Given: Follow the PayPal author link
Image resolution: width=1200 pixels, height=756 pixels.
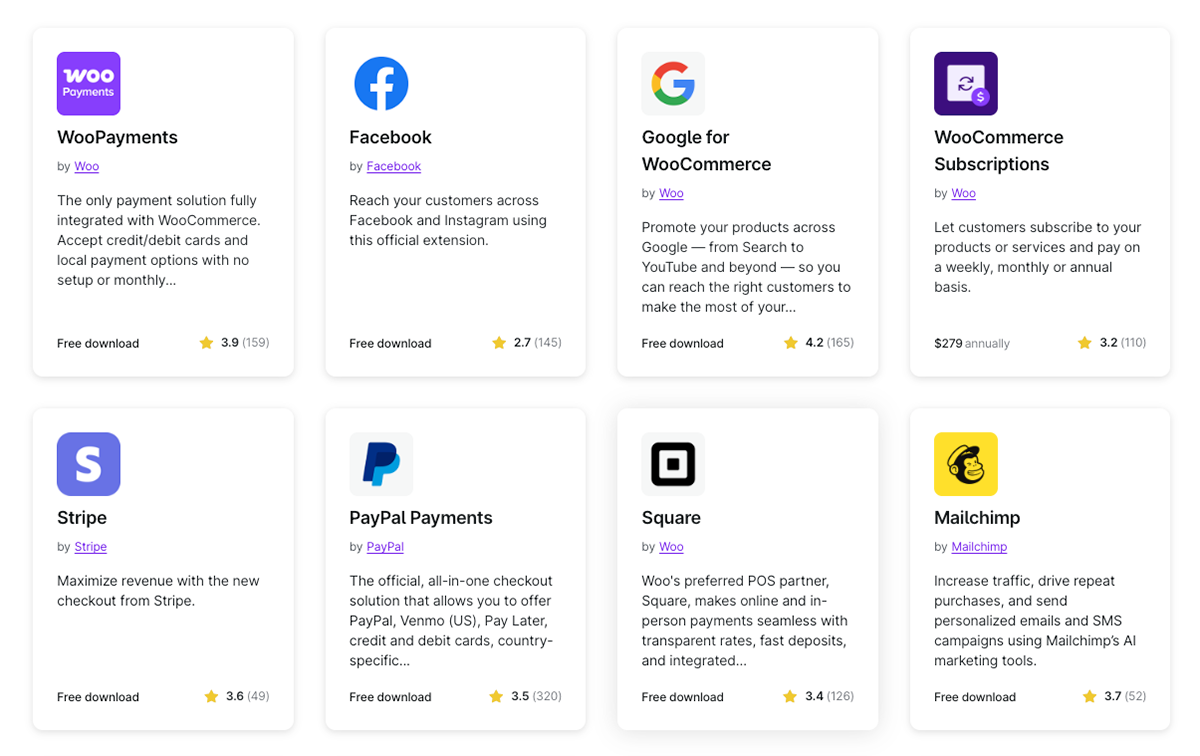Looking at the screenshot, I should (x=385, y=547).
